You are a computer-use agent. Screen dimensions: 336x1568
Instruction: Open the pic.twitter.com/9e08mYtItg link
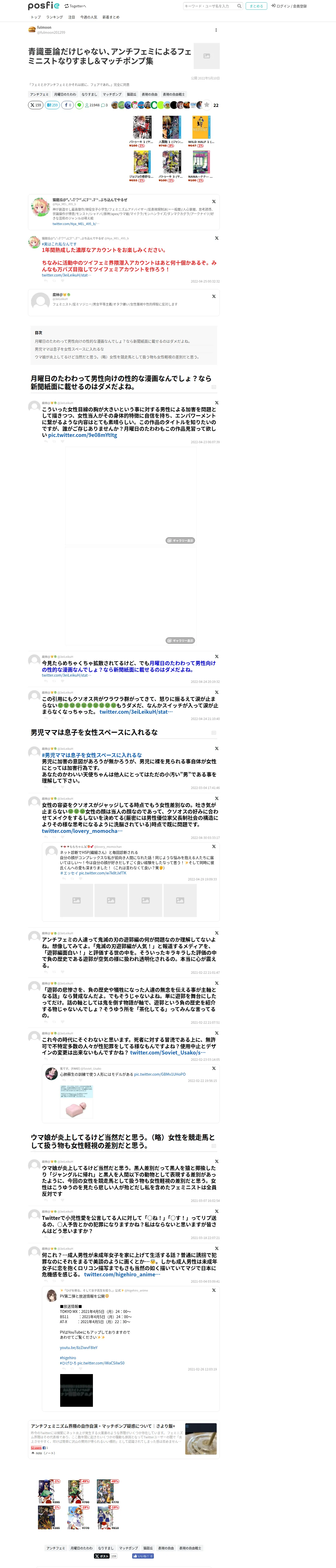82,435
